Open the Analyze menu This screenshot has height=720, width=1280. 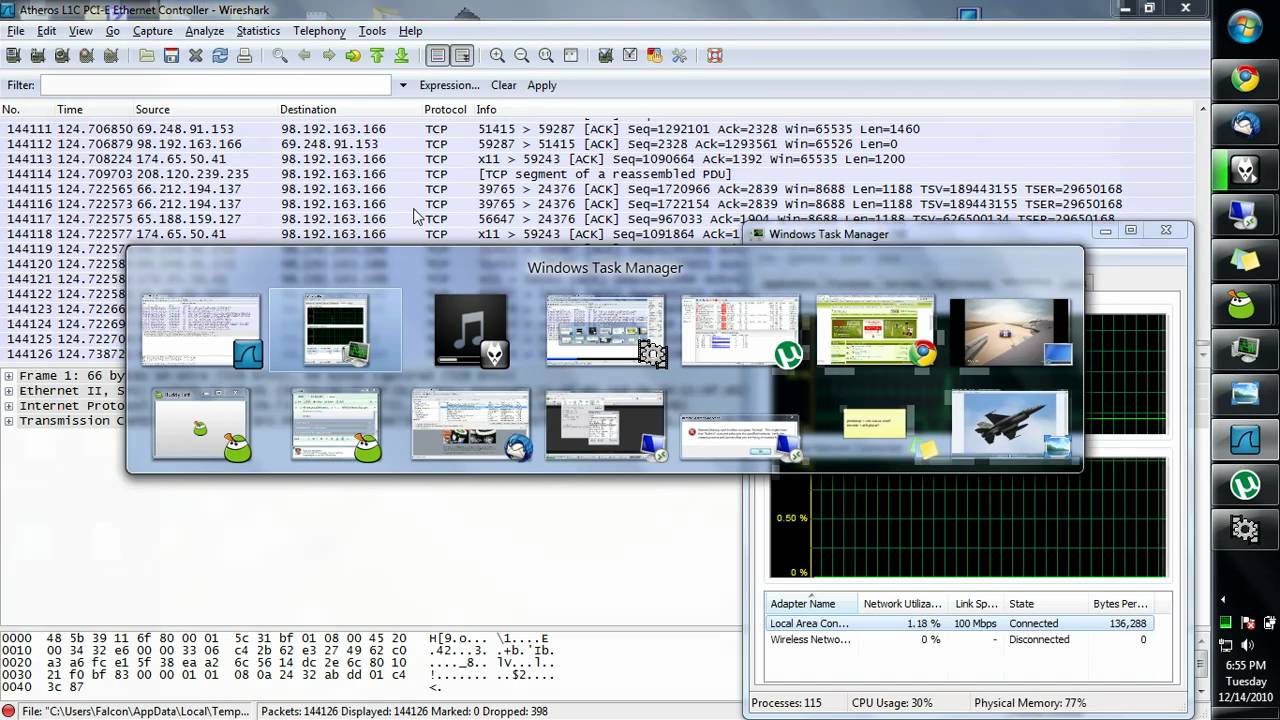[x=205, y=31]
